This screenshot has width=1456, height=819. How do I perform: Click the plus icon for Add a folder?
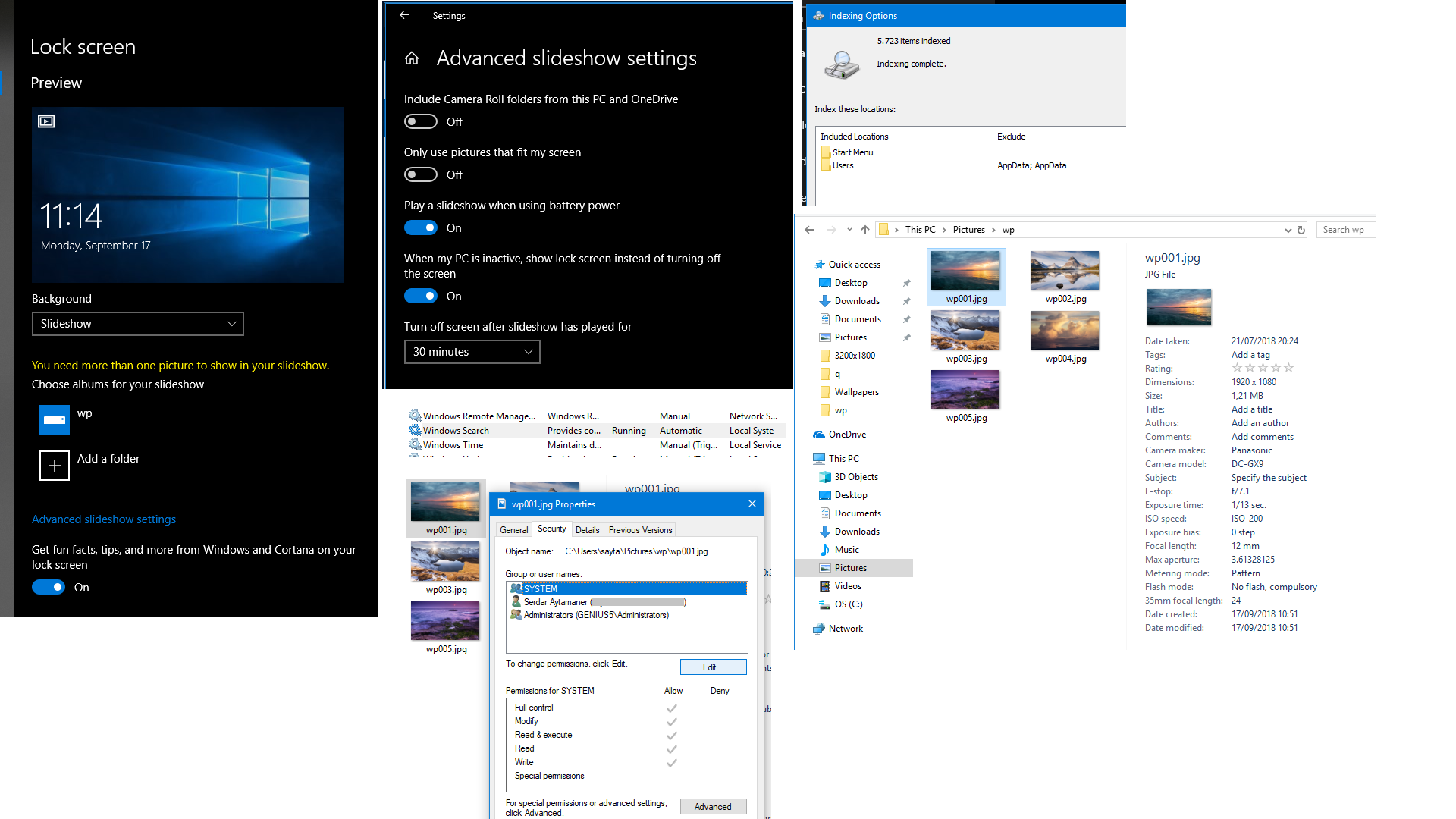click(x=55, y=466)
